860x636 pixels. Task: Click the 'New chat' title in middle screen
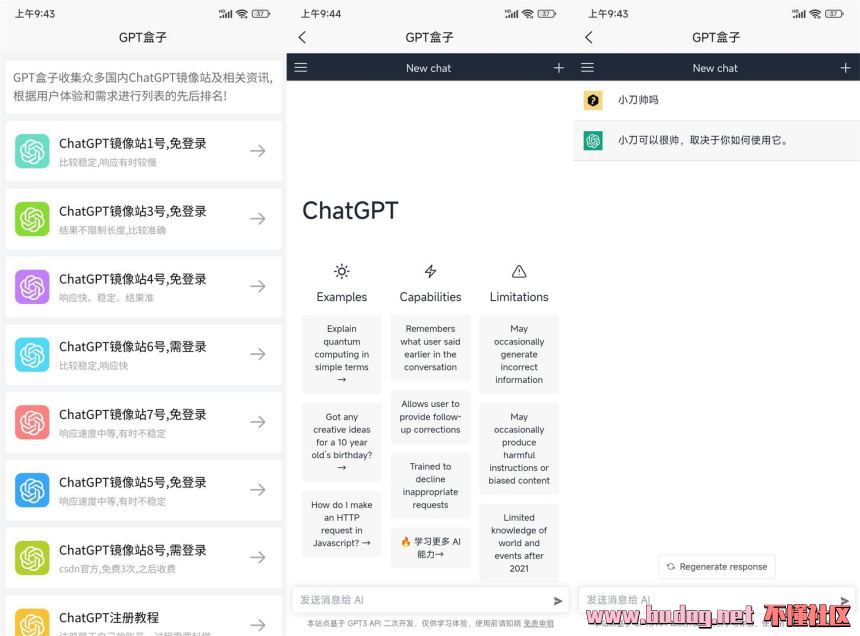[x=428, y=68]
